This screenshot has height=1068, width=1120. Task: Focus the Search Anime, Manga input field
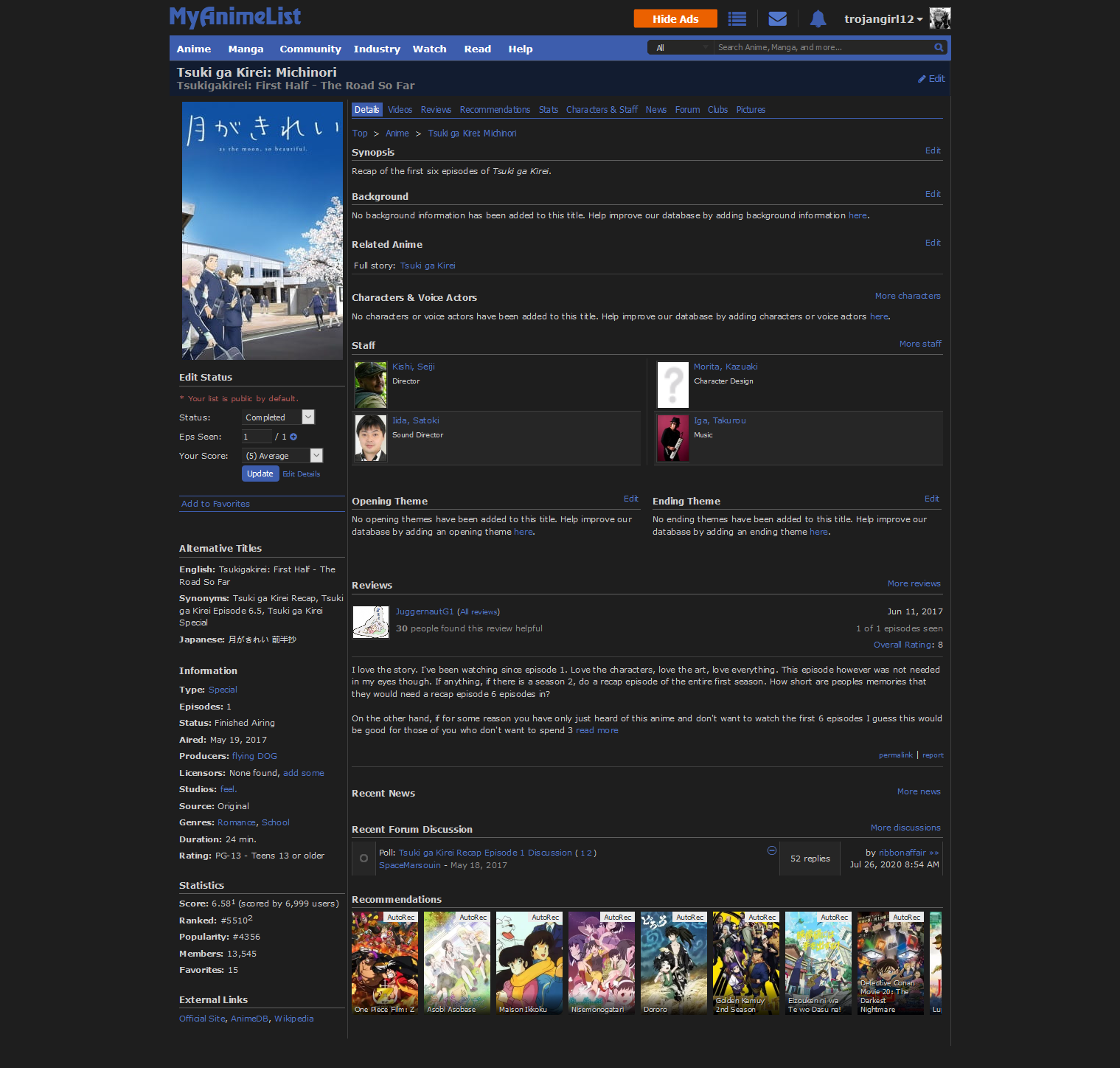pyautogui.click(x=824, y=47)
